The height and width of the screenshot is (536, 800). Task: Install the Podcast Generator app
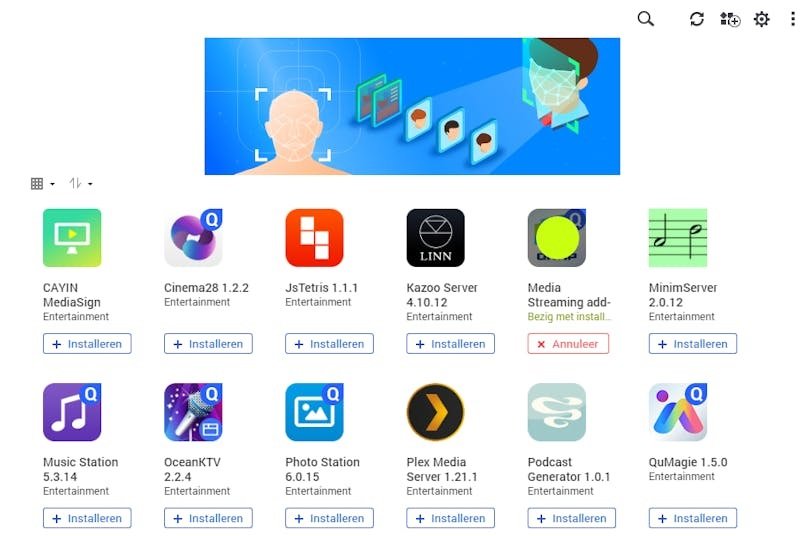click(571, 518)
